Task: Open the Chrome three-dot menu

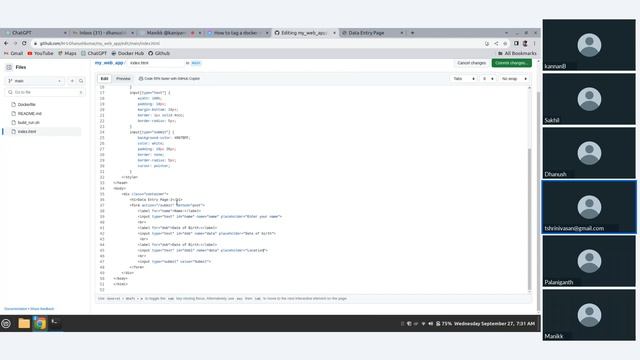Action: coord(534,43)
